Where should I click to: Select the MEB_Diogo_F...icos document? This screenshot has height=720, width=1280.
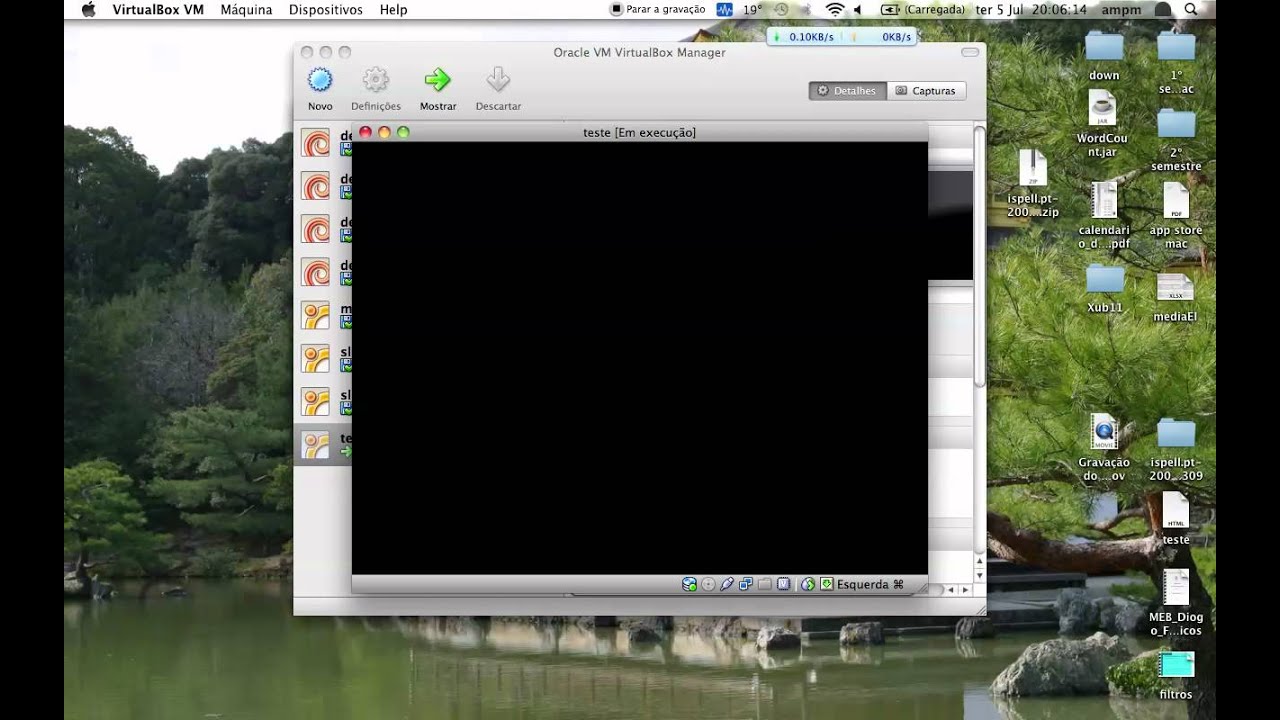point(1176,602)
